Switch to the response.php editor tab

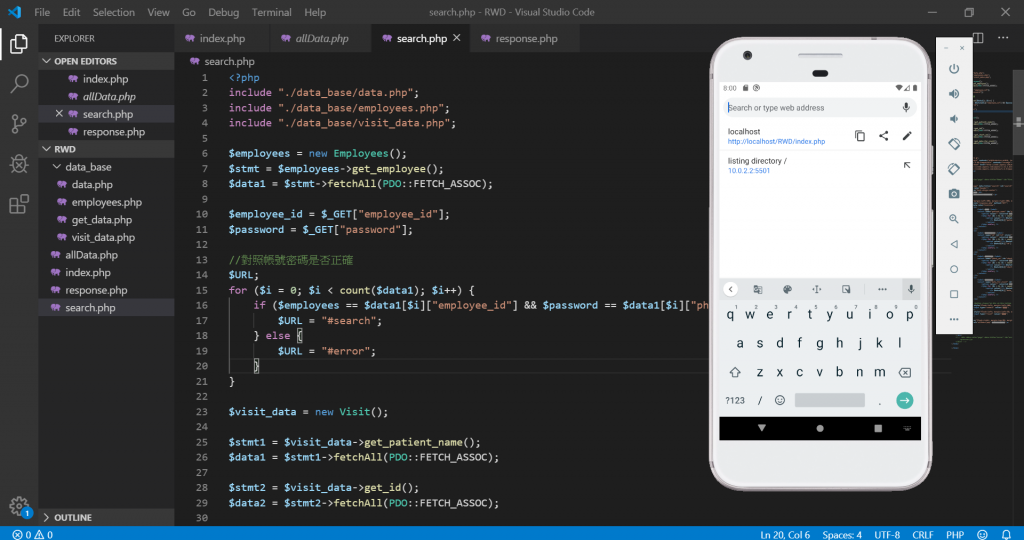point(526,39)
